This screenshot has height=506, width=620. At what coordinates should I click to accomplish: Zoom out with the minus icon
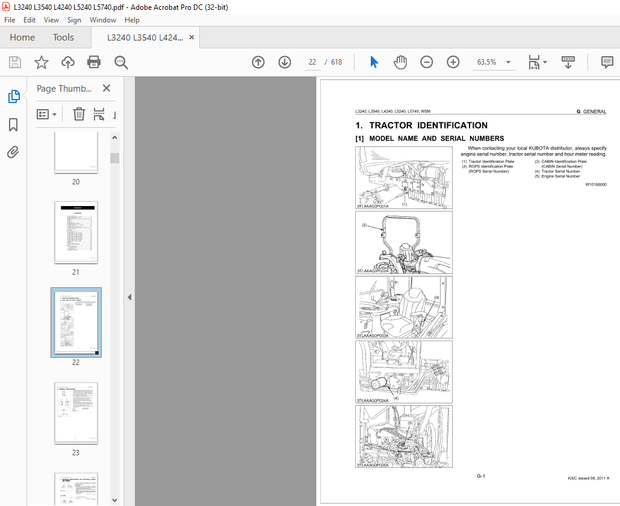click(426, 62)
